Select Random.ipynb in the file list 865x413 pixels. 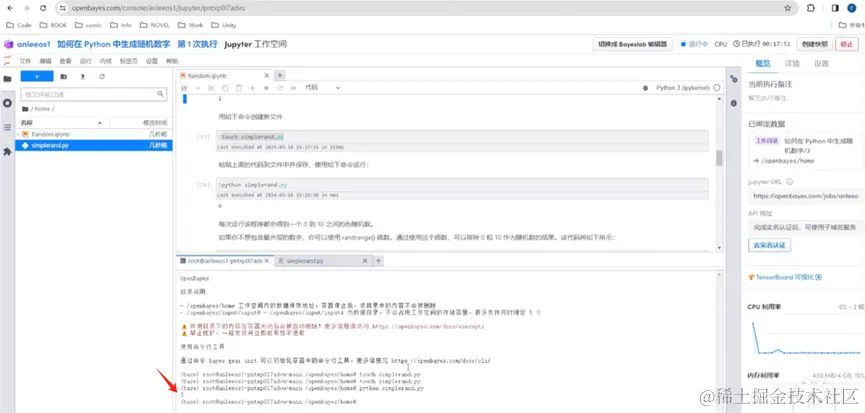tap(94, 134)
